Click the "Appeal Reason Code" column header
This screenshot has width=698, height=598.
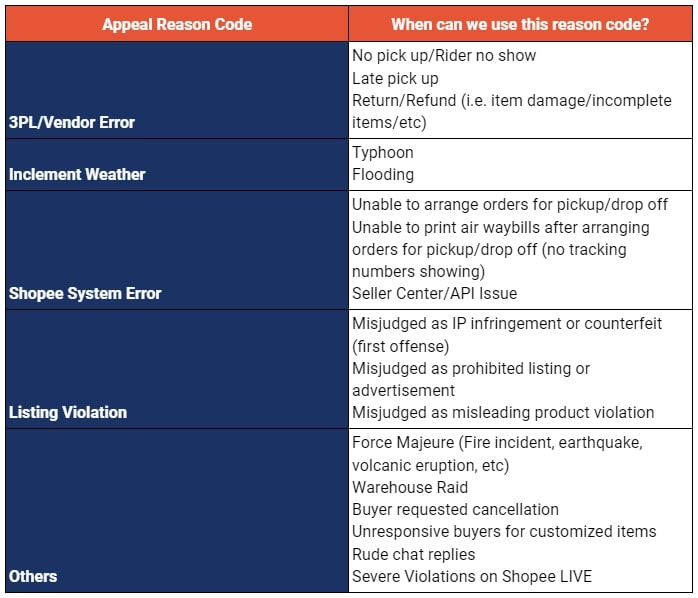[x=177, y=24]
